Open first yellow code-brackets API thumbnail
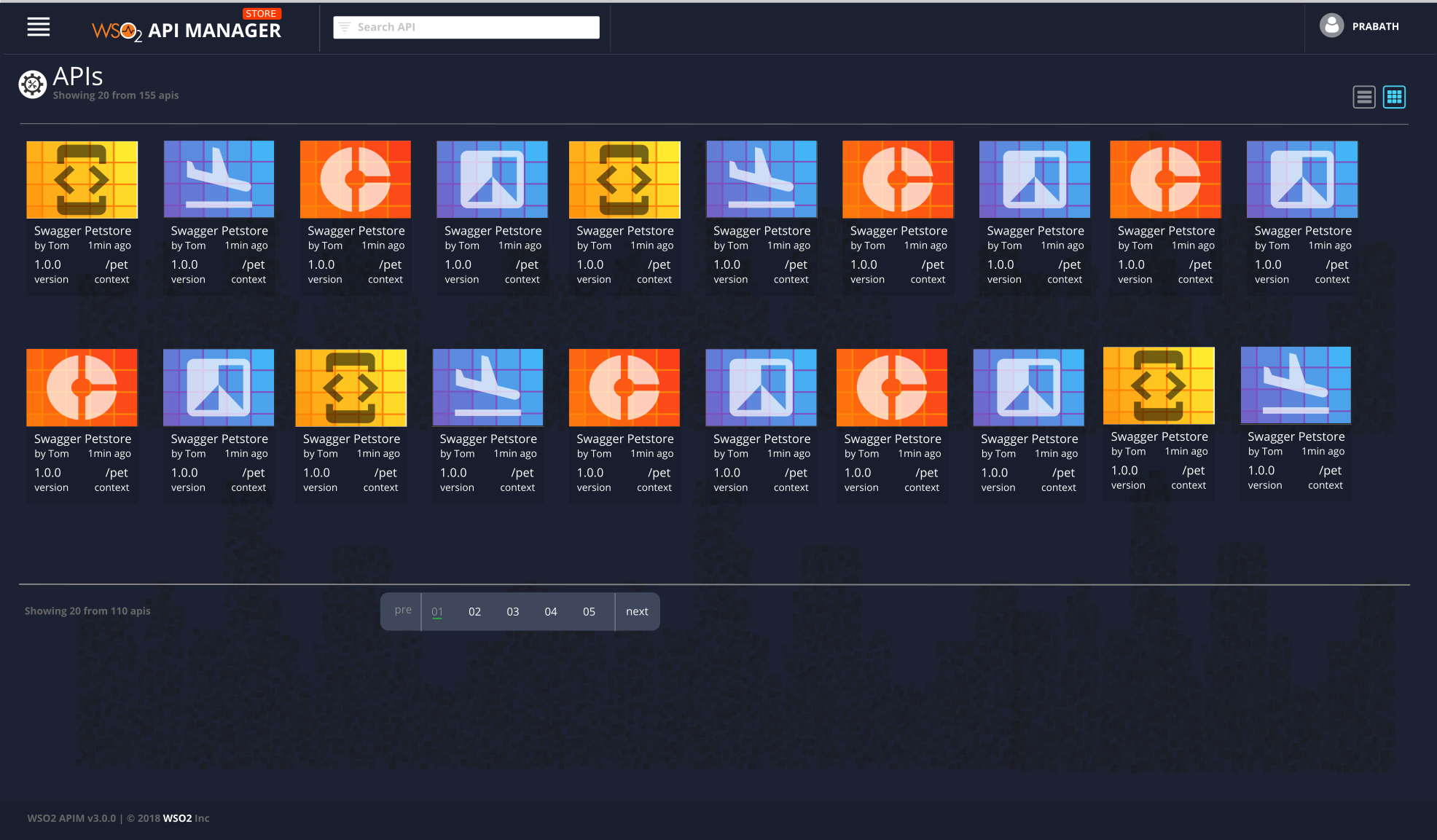 (x=82, y=179)
